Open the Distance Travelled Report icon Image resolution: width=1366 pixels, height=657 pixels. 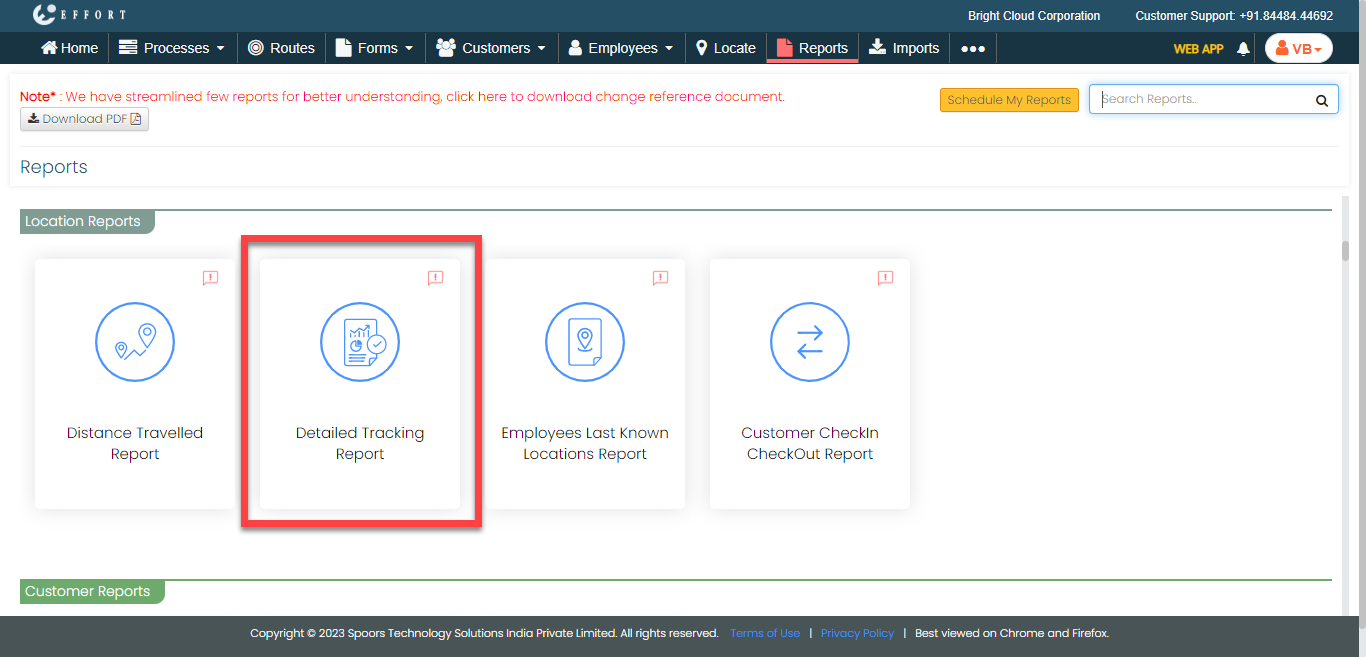(x=135, y=342)
